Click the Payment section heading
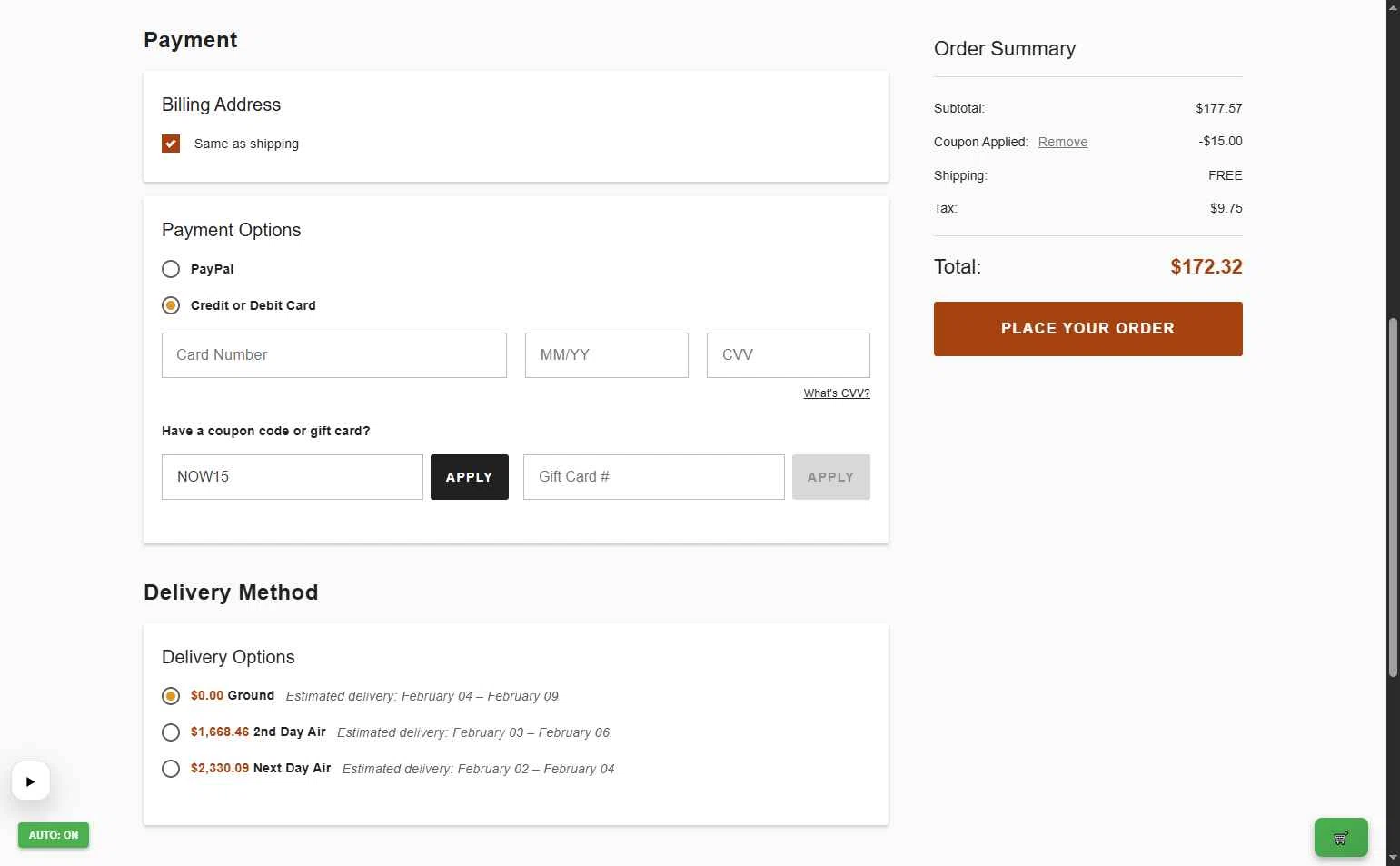Screen dimensions: 1400x866 click(191, 40)
